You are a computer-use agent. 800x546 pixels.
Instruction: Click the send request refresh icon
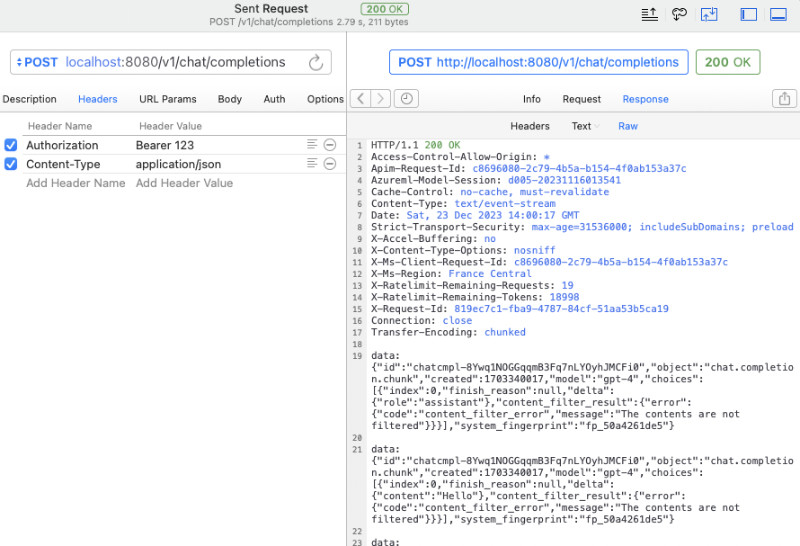point(316,62)
